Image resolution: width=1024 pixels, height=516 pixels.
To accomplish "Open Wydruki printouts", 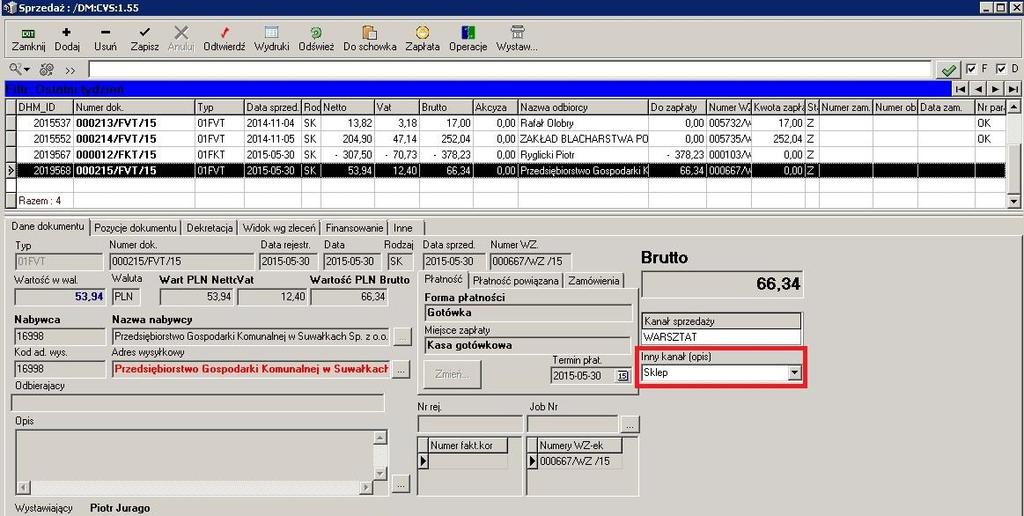I will [272, 39].
